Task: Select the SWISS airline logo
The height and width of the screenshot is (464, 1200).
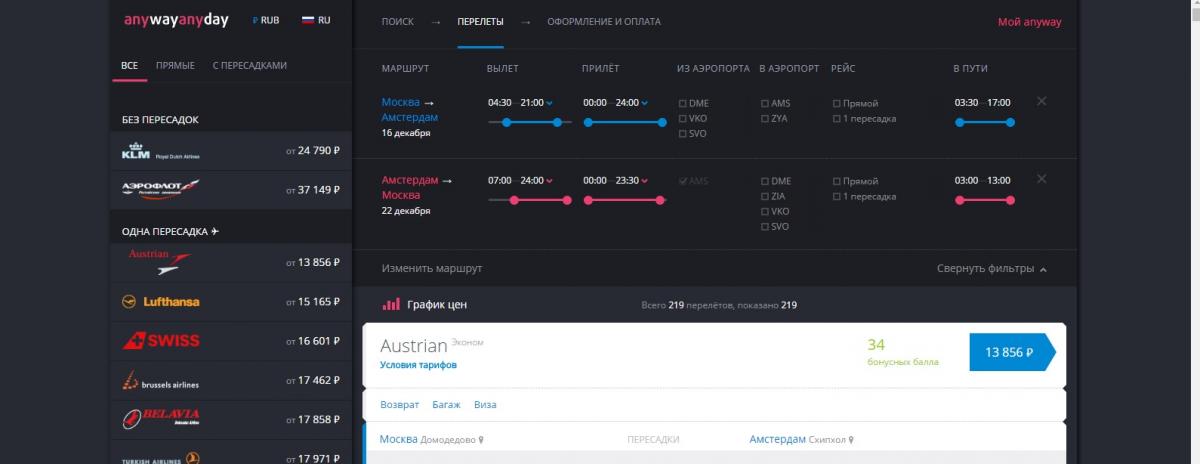Action: point(160,341)
